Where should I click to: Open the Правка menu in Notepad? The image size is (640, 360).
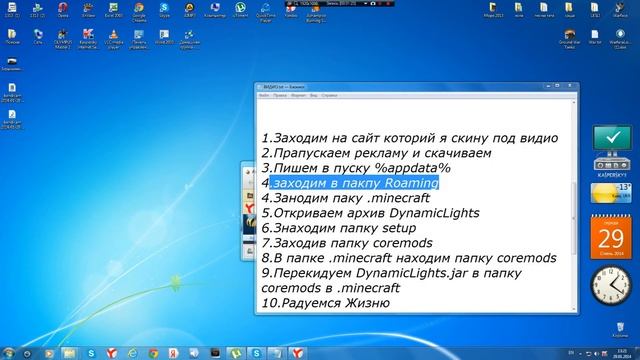280,96
